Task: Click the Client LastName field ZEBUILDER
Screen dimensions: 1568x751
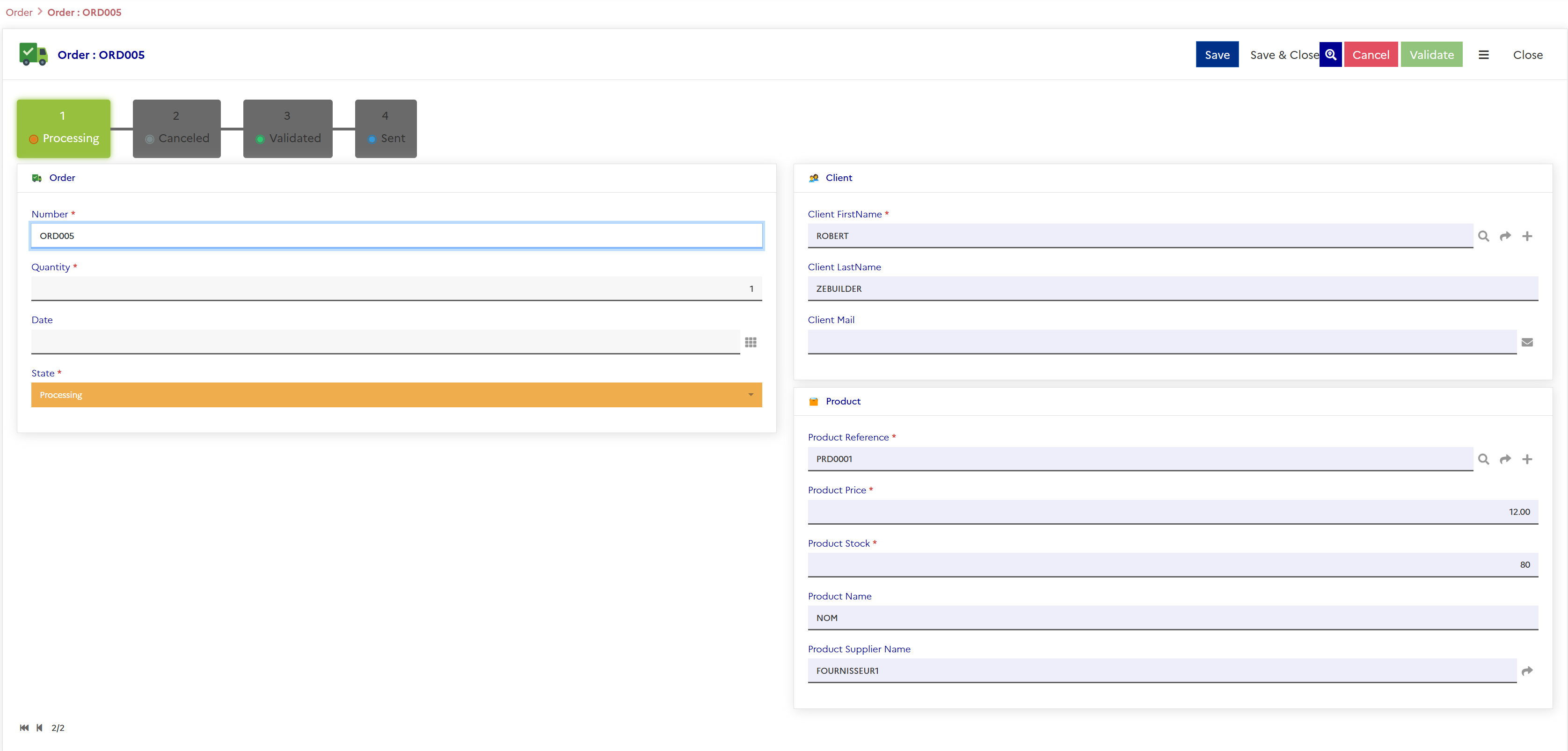Action: pos(1173,289)
